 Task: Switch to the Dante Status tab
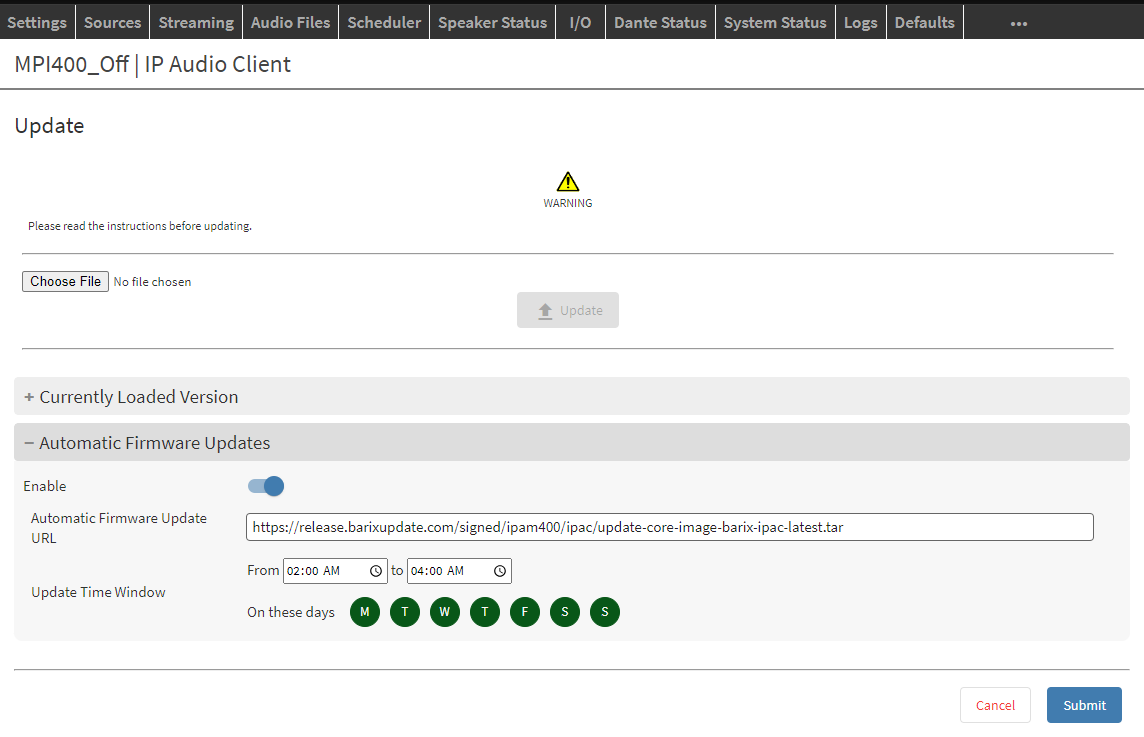[x=660, y=22]
